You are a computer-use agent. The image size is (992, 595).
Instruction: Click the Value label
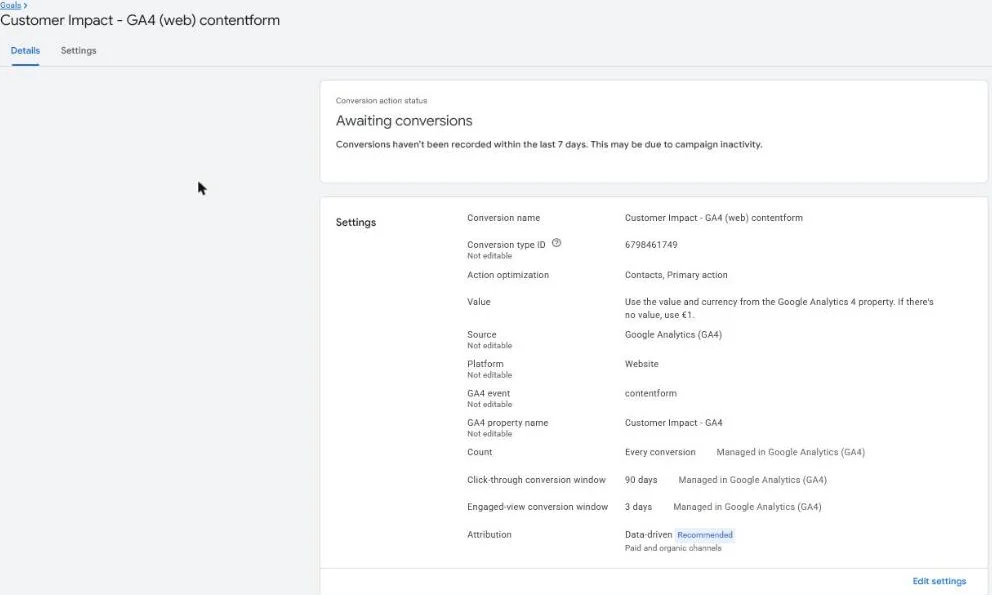pyautogui.click(x=479, y=302)
